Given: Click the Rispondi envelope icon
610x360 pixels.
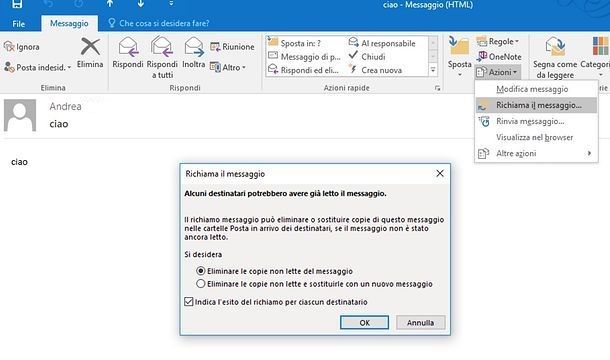Looking at the screenshot, I should [128, 47].
